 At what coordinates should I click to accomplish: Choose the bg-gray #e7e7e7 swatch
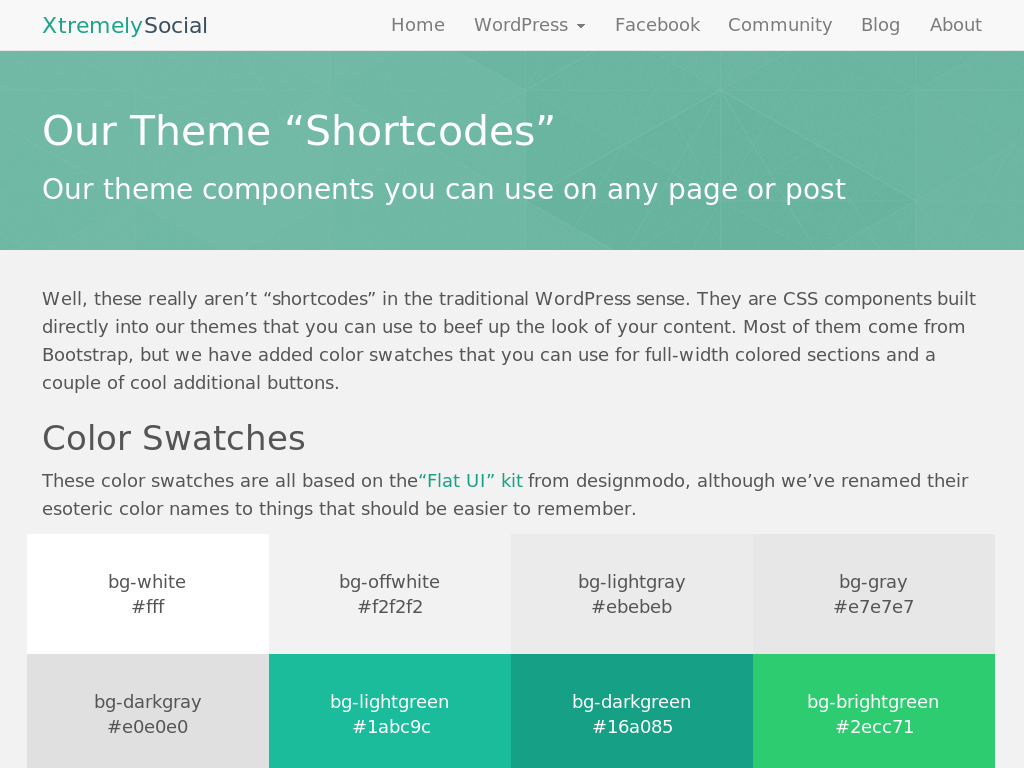click(874, 594)
